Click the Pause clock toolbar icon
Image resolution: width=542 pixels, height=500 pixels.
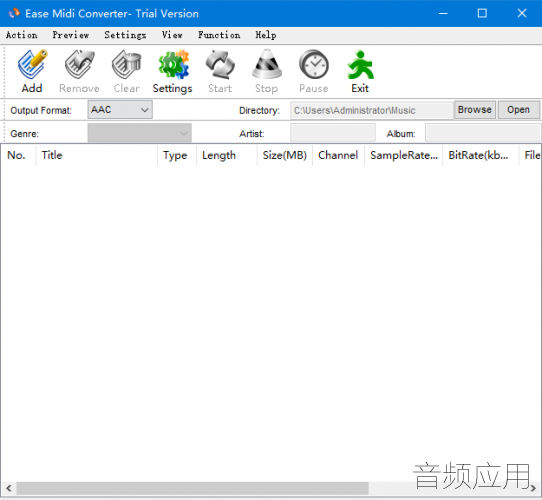click(314, 64)
